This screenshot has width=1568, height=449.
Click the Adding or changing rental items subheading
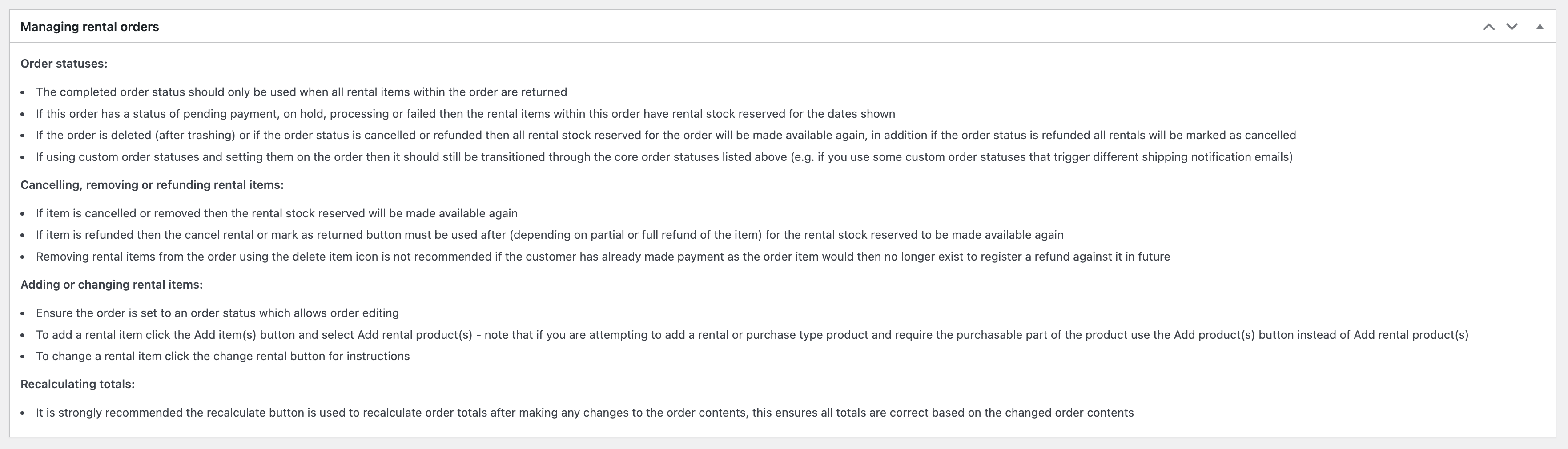tap(111, 284)
